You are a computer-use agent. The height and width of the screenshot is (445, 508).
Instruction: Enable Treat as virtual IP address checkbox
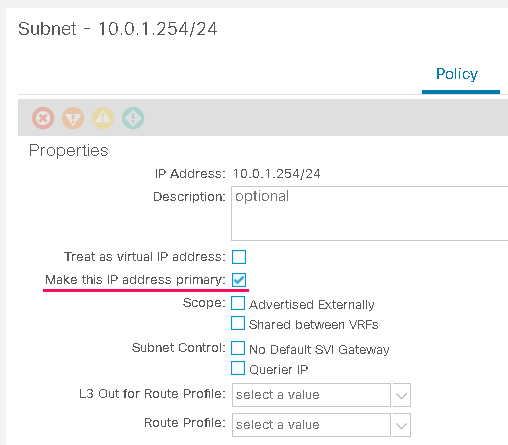pyautogui.click(x=239, y=257)
